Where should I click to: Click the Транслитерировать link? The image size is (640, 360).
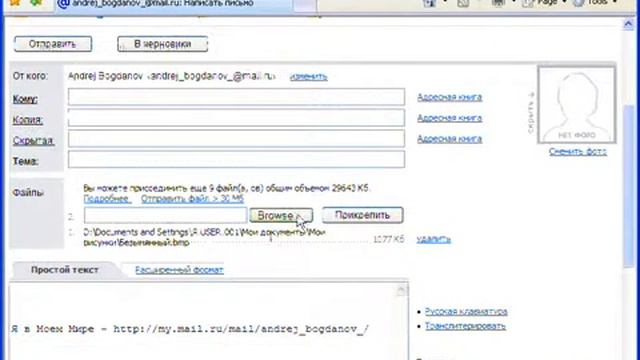click(465, 326)
